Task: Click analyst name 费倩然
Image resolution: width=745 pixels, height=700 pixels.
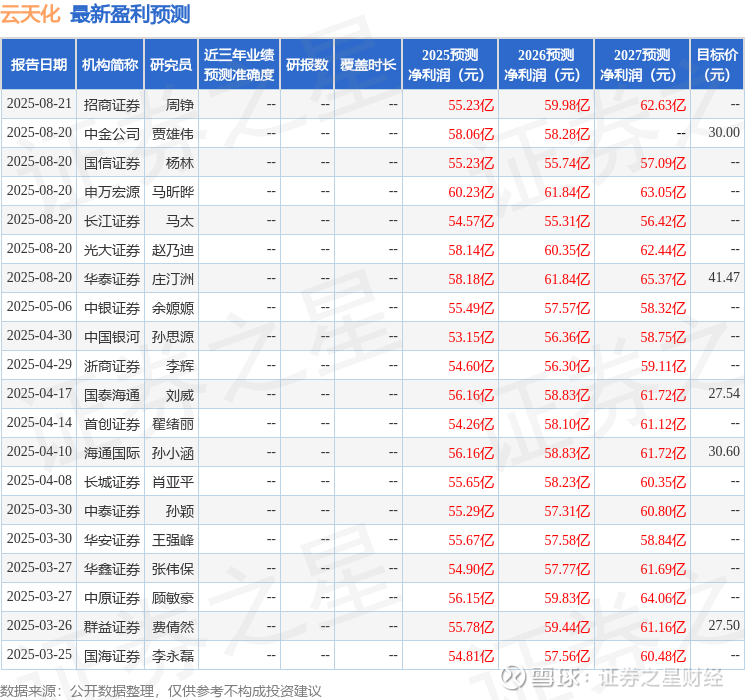Action: 172,626
